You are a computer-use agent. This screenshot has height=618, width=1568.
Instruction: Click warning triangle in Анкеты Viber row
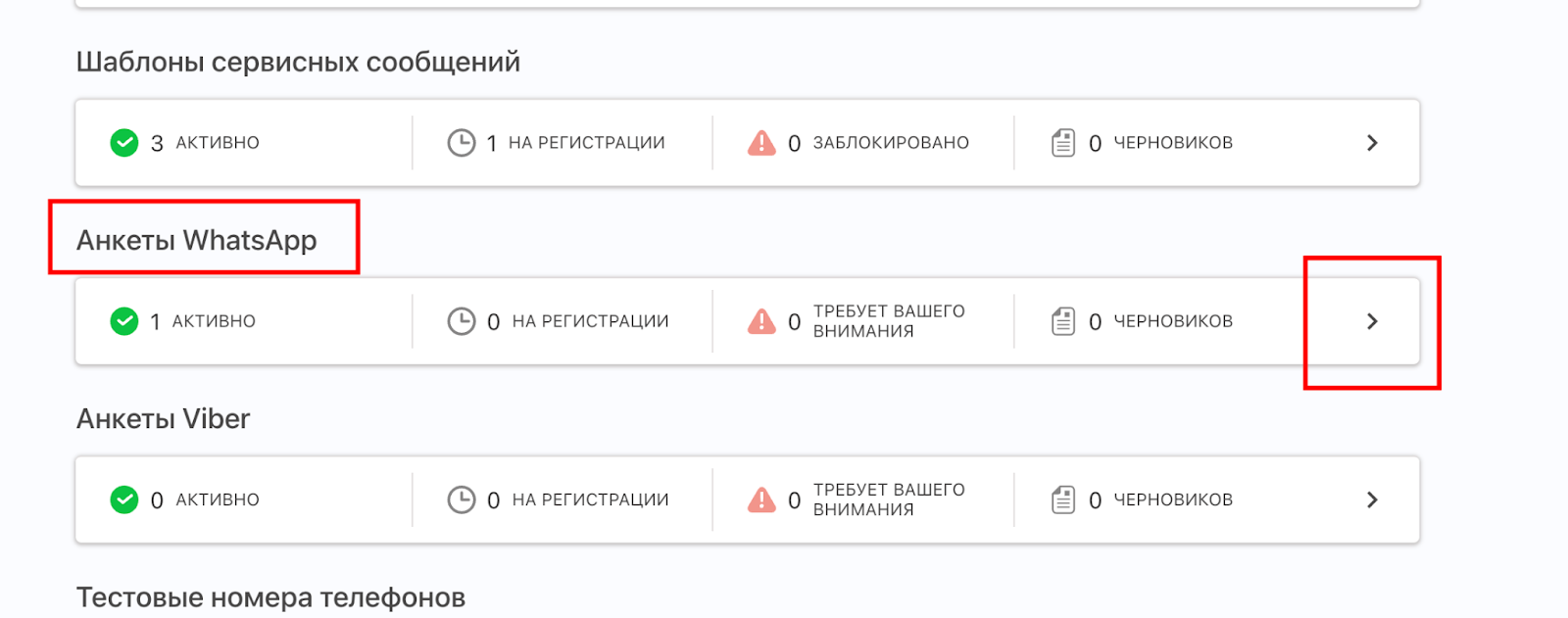[761, 499]
